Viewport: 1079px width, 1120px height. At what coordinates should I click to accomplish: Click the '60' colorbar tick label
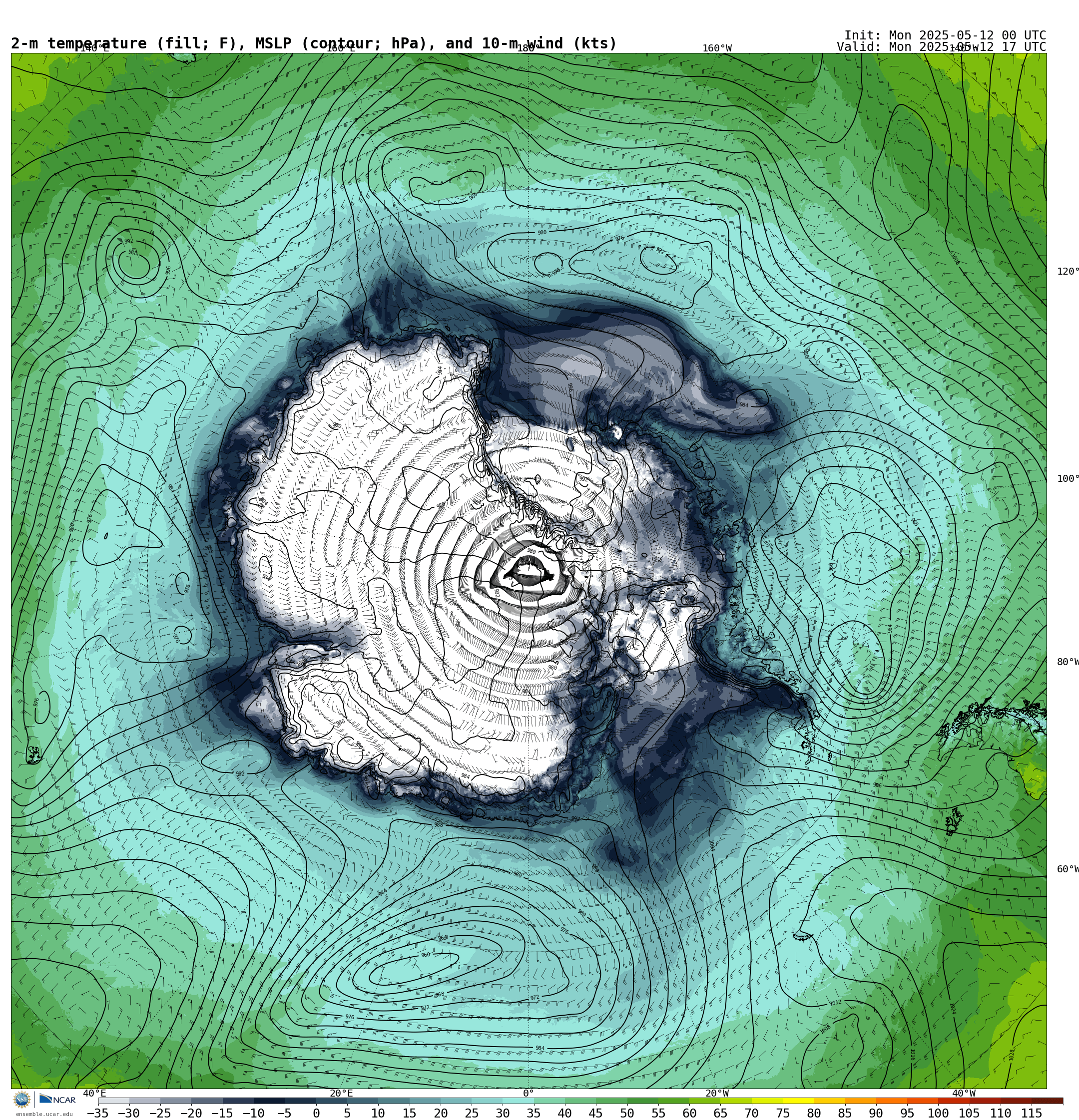click(x=689, y=1113)
